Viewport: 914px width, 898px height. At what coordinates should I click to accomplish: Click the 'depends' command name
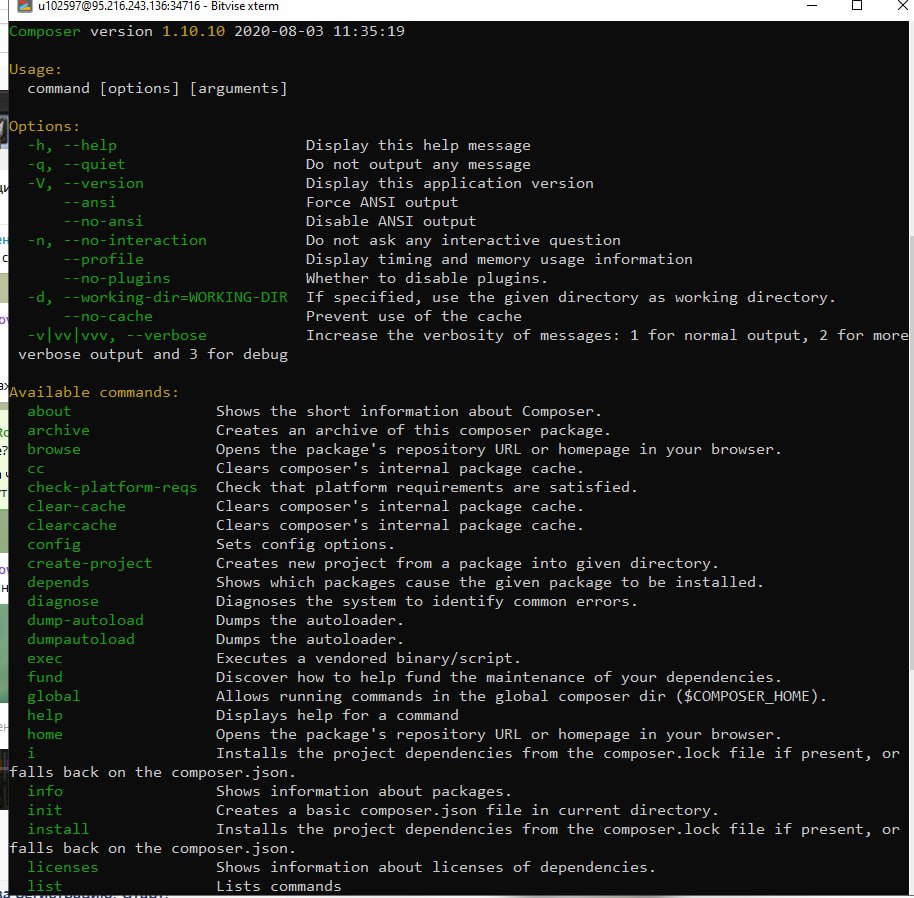[x=58, y=583]
